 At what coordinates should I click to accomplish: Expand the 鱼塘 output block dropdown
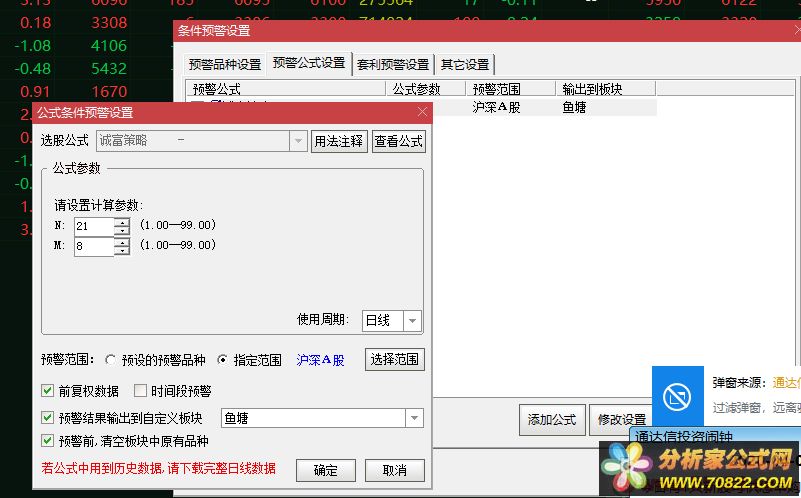point(414,418)
